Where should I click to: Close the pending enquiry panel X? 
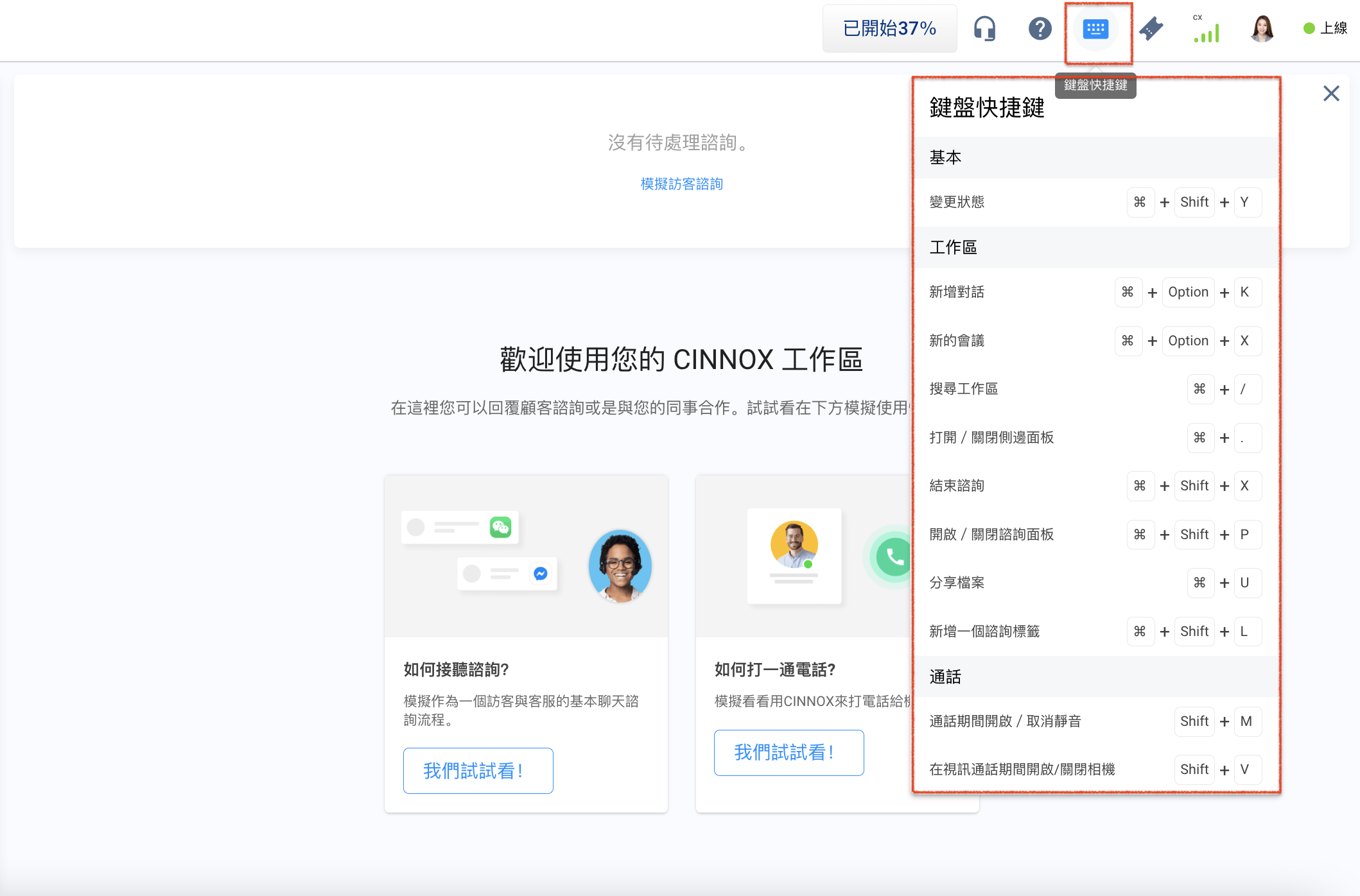1331,94
